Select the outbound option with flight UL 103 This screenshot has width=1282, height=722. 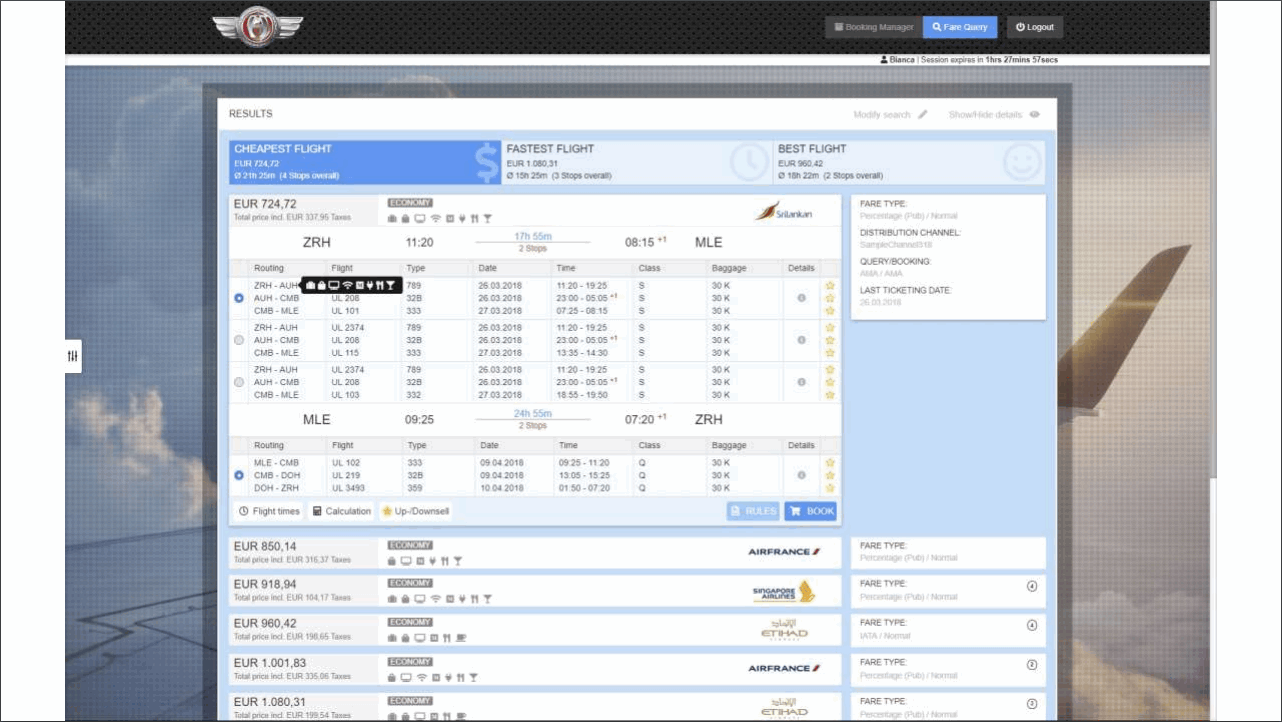point(238,382)
